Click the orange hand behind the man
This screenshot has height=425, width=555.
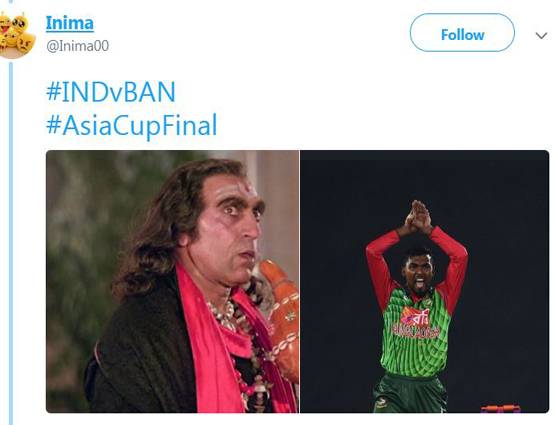click(281, 311)
